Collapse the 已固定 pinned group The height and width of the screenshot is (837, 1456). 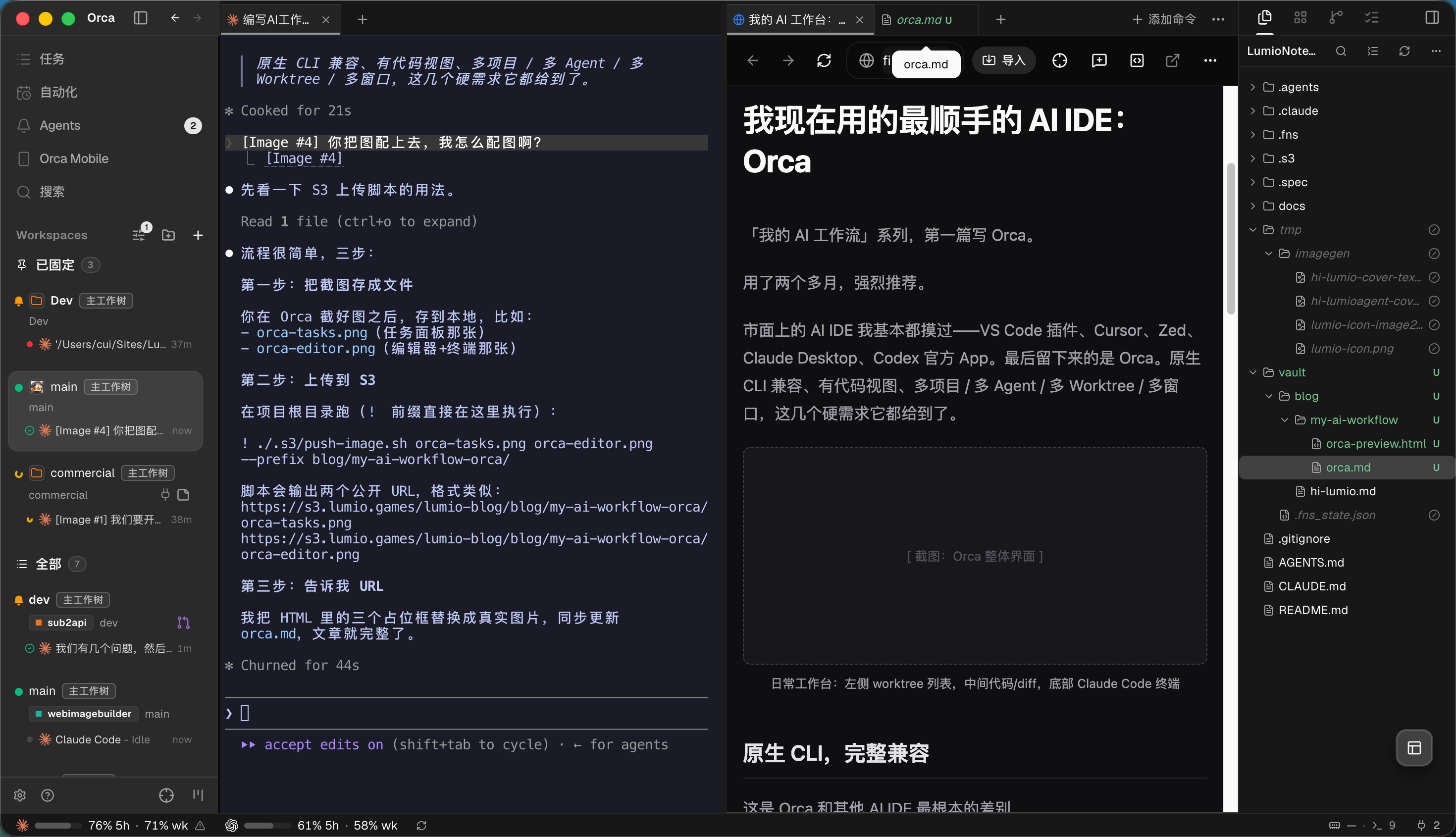(x=55, y=265)
